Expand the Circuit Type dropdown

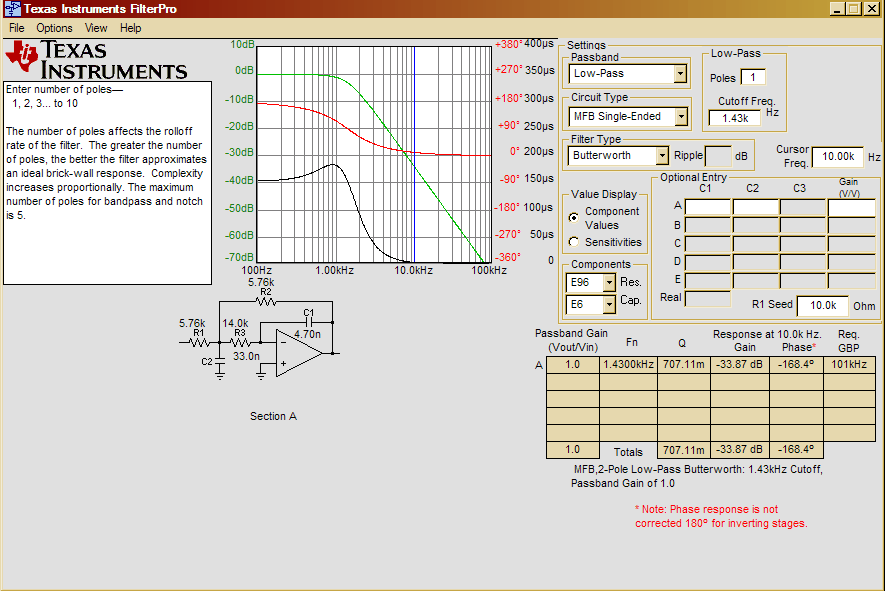click(x=681, y=117)
